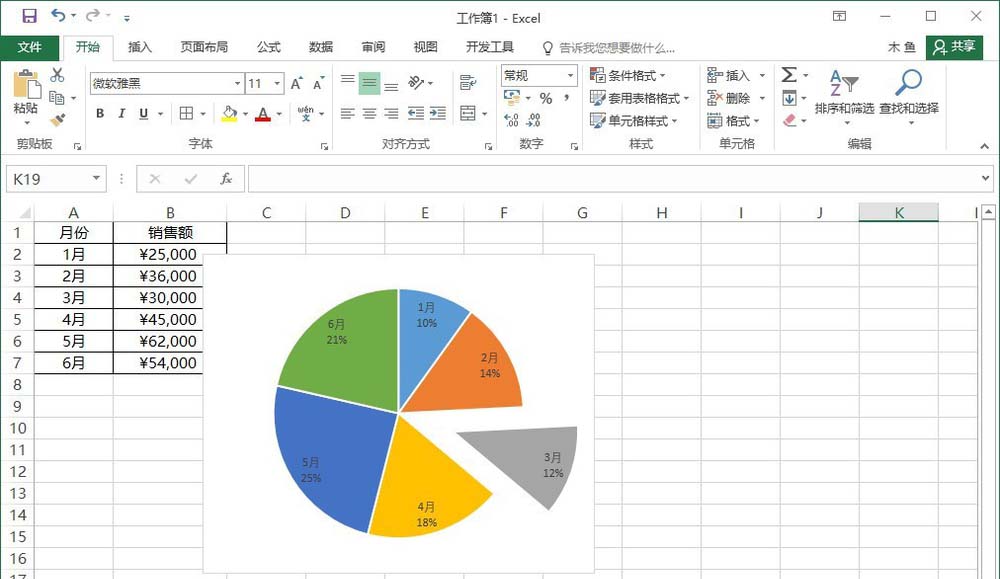Apply red font color A
1000x579 pixels.
point(263,114)
